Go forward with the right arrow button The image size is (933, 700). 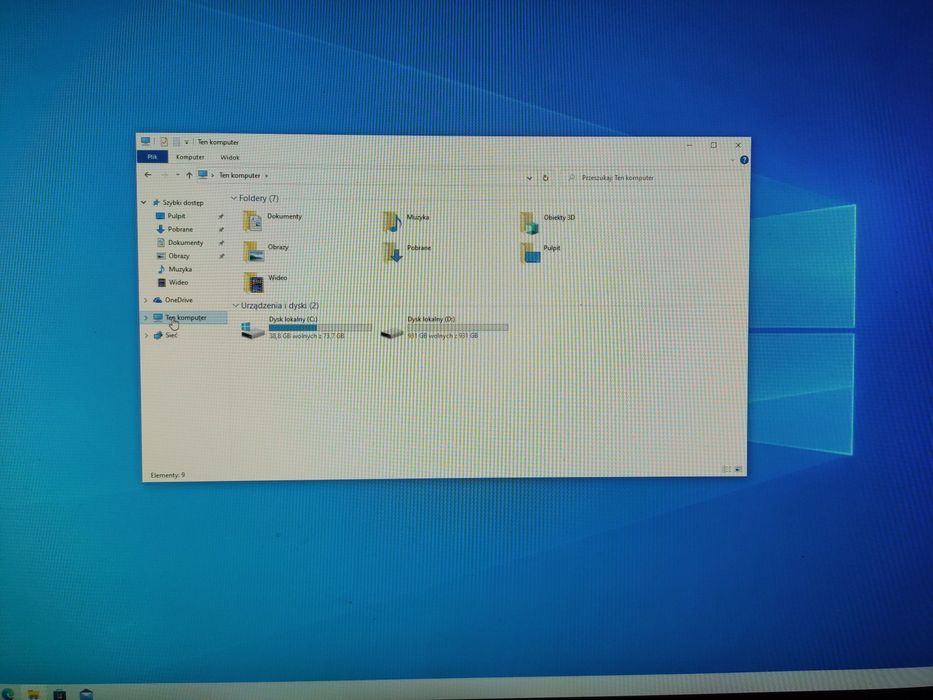coord(165,175)
